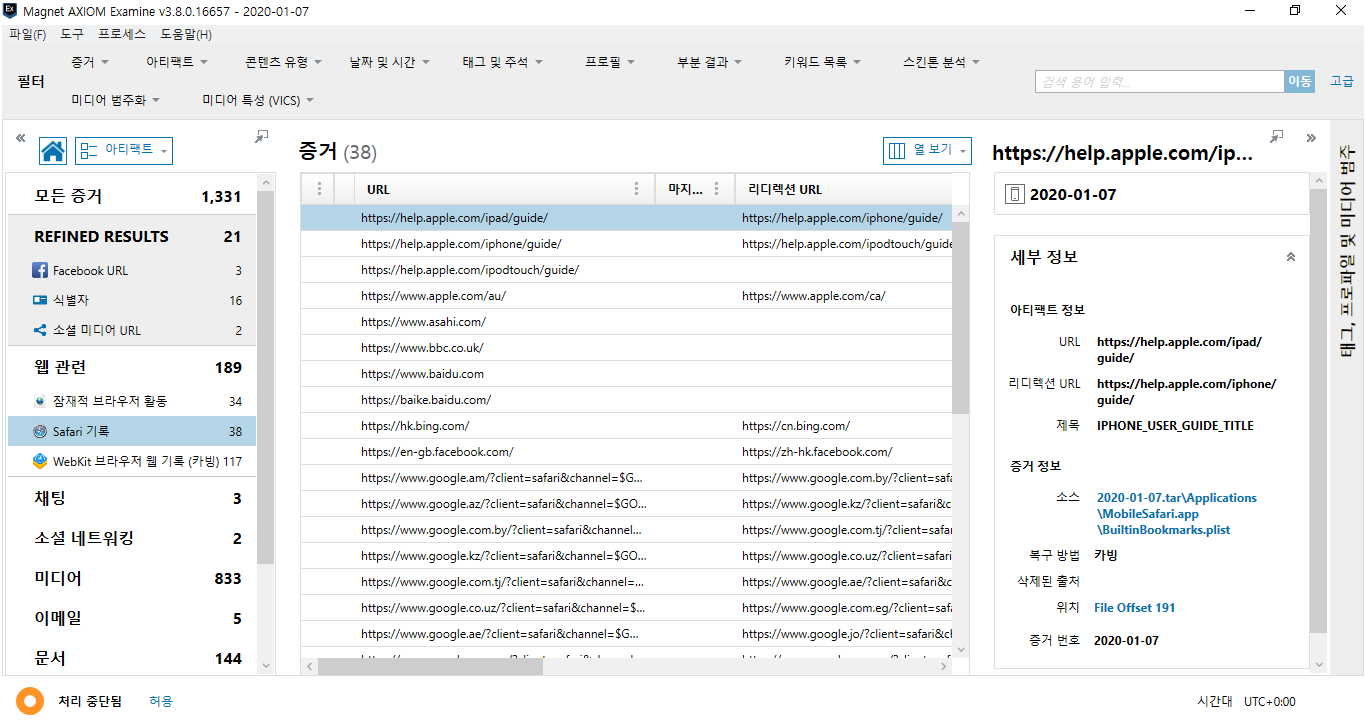Click the evidence table horizontal scrollbar
Image resolution: width=1365 pixels, height=727 pixels.
tap(430, 666)
